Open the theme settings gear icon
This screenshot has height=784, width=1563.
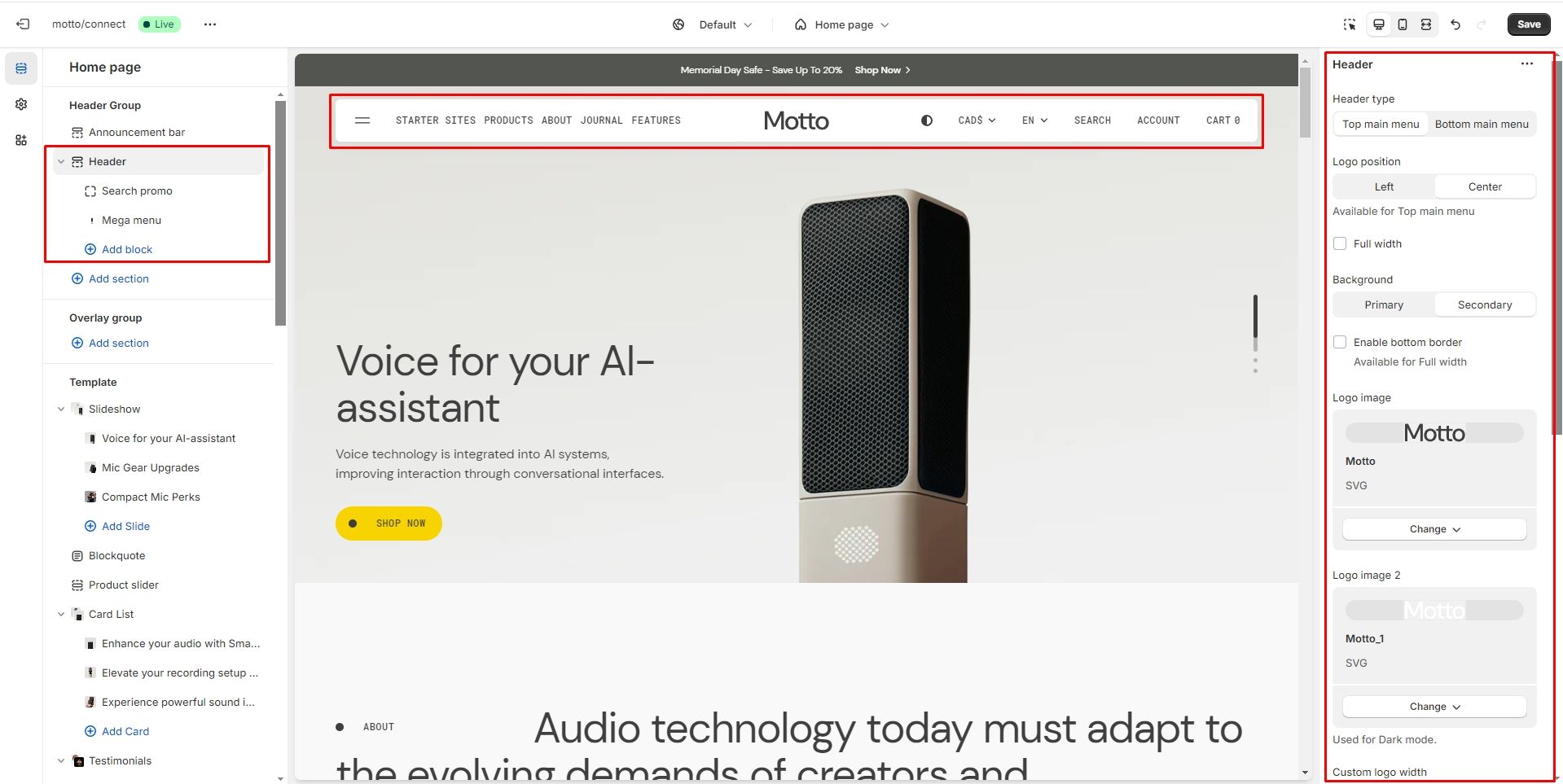pos(21,104)
